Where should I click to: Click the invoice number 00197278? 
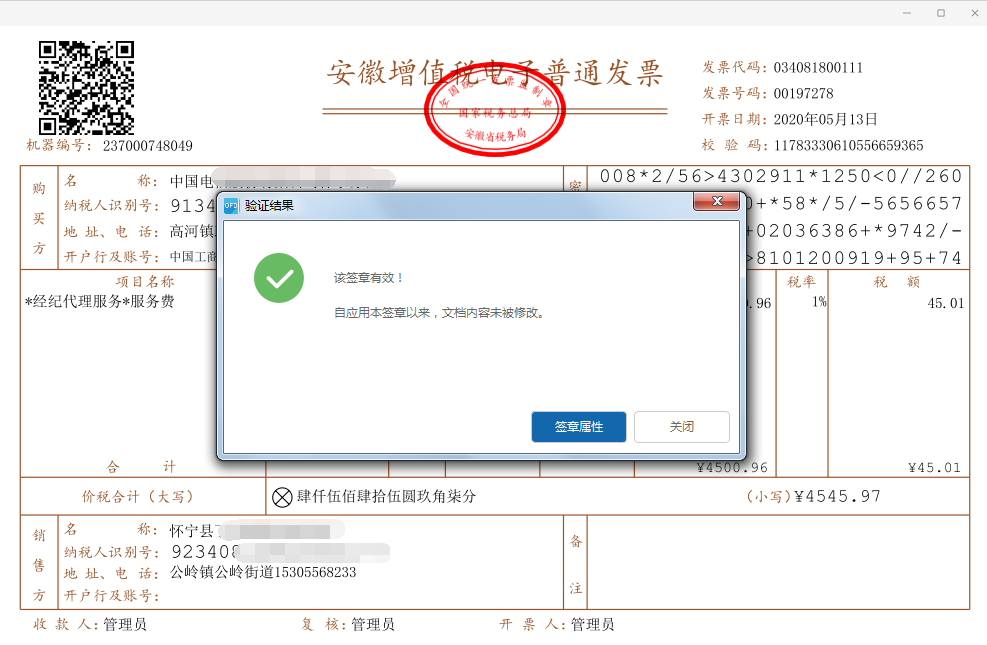pyautogui.click(x=803, y=94)
